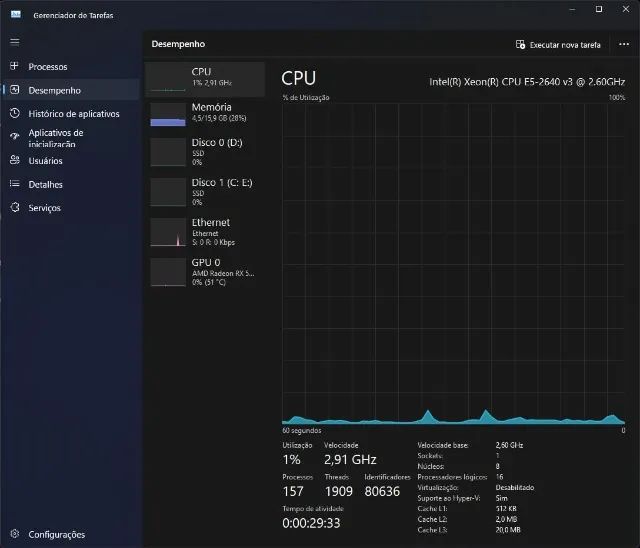Screen dimensions: 640x548
Task: Select Disco 0 (D:) performance item
Action: (x=205, y=152)
